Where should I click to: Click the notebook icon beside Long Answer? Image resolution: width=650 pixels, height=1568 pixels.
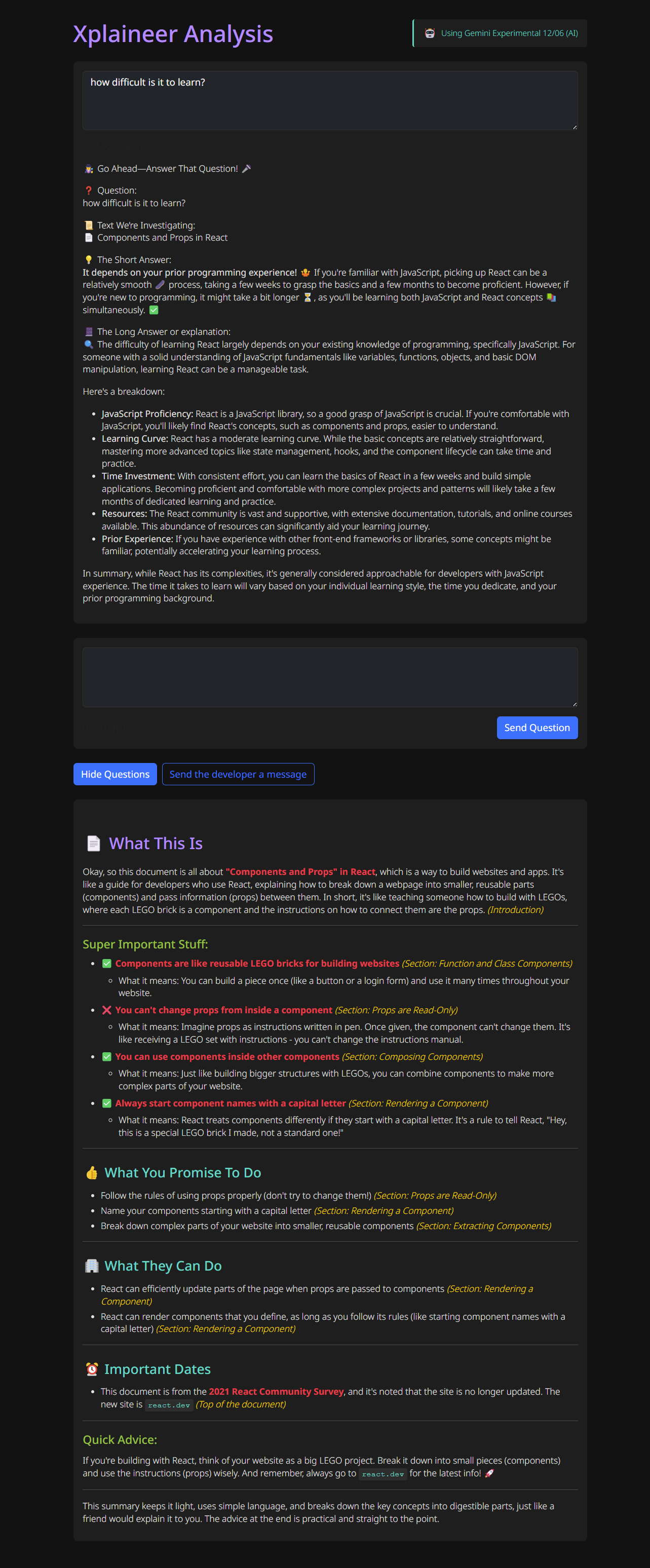pyautogui.click(x=88, y=332)
